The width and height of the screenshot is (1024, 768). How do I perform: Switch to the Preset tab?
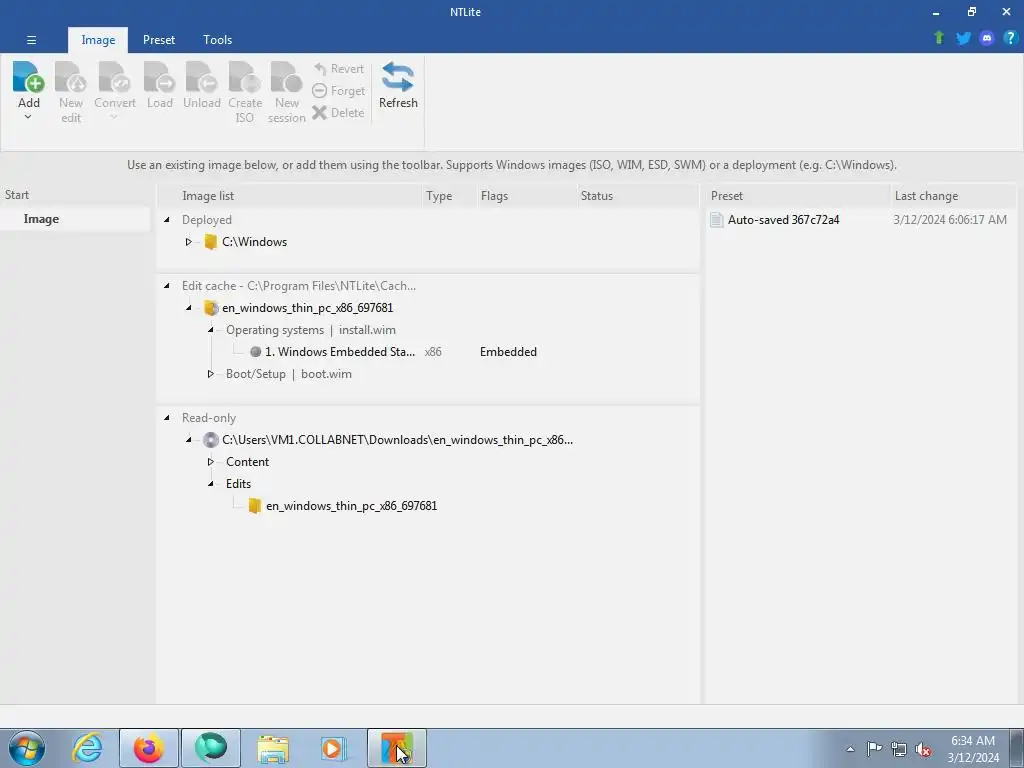pos(159,40)
